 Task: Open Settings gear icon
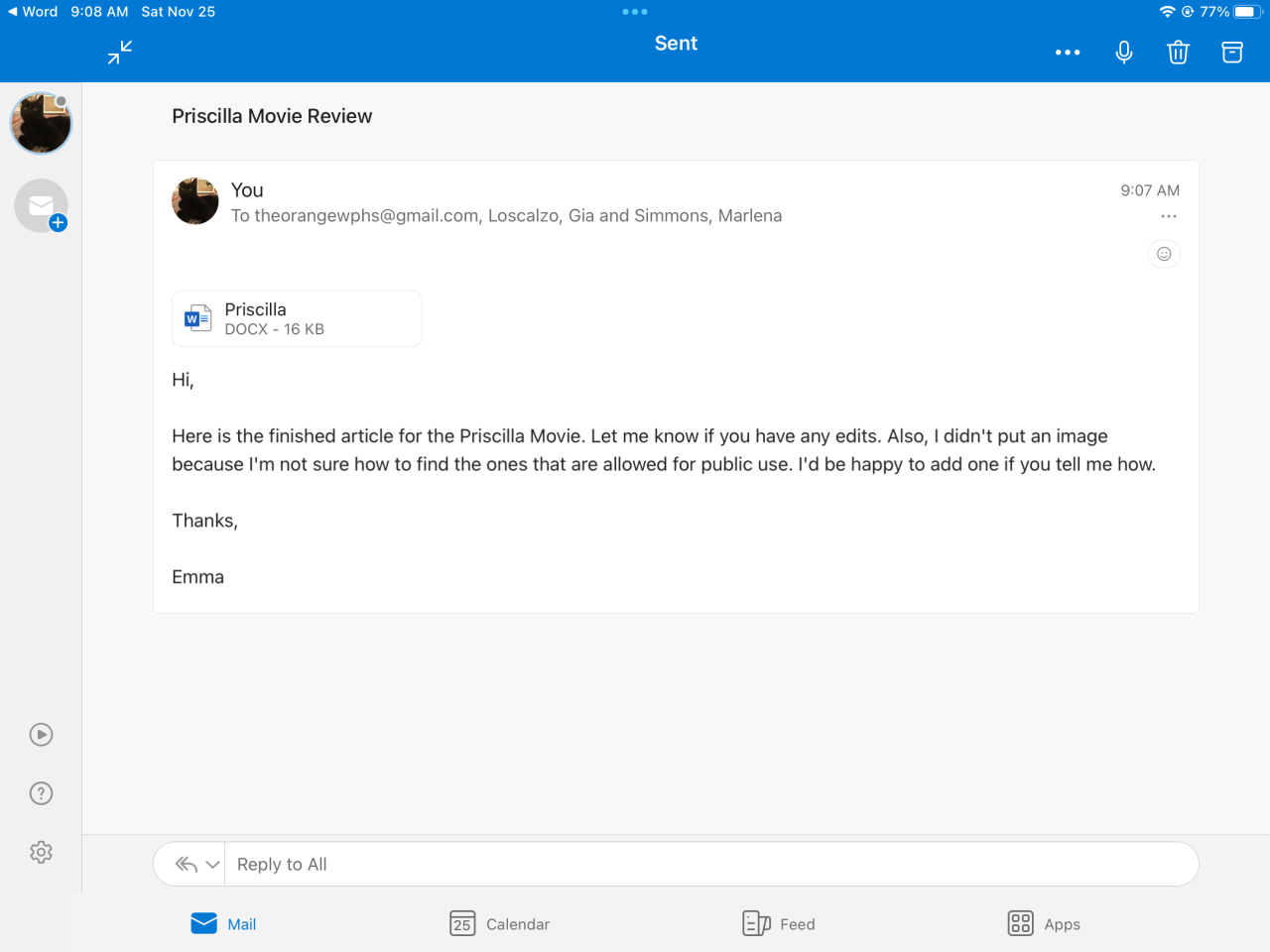(41, 852)
